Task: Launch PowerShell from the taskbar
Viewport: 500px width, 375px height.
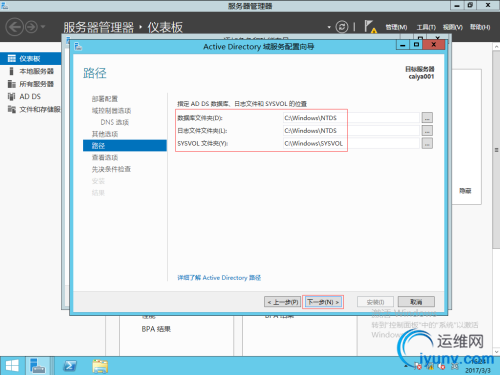Action: pos(70,366)
